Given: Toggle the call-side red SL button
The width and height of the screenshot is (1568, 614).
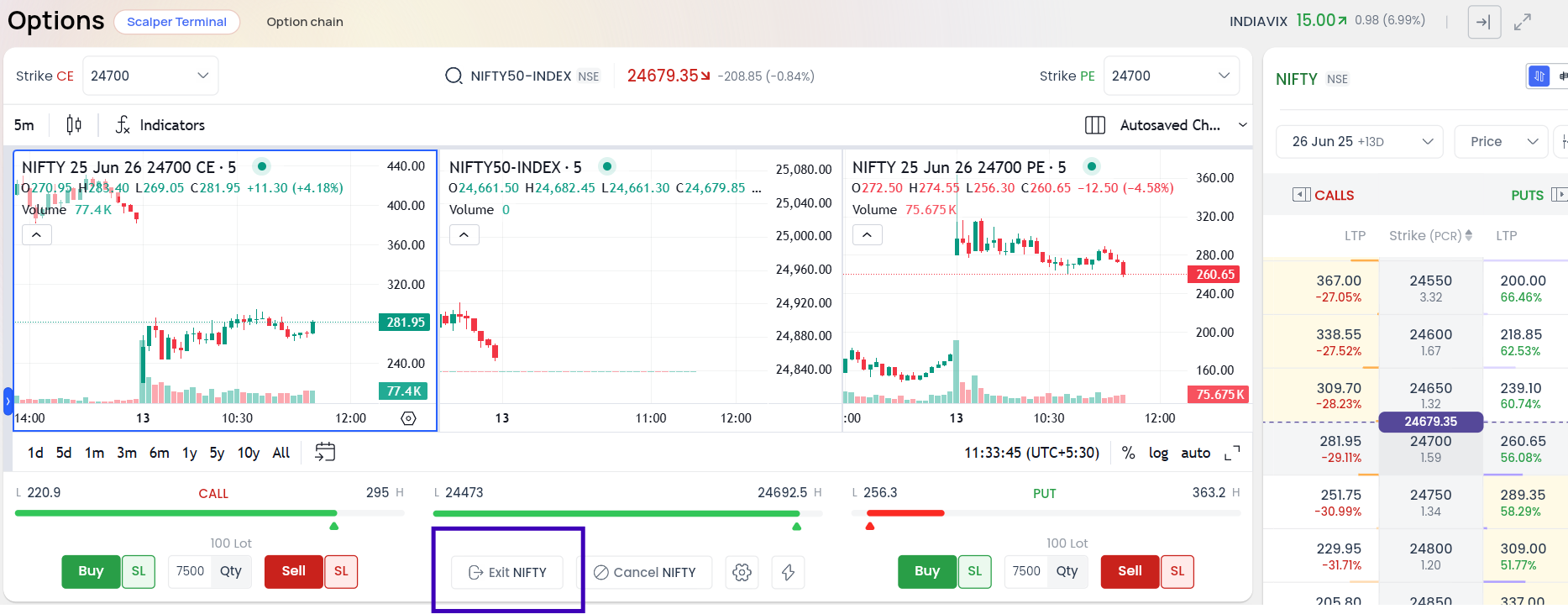Looking at the screenshot, I should (x=341, y=571).
